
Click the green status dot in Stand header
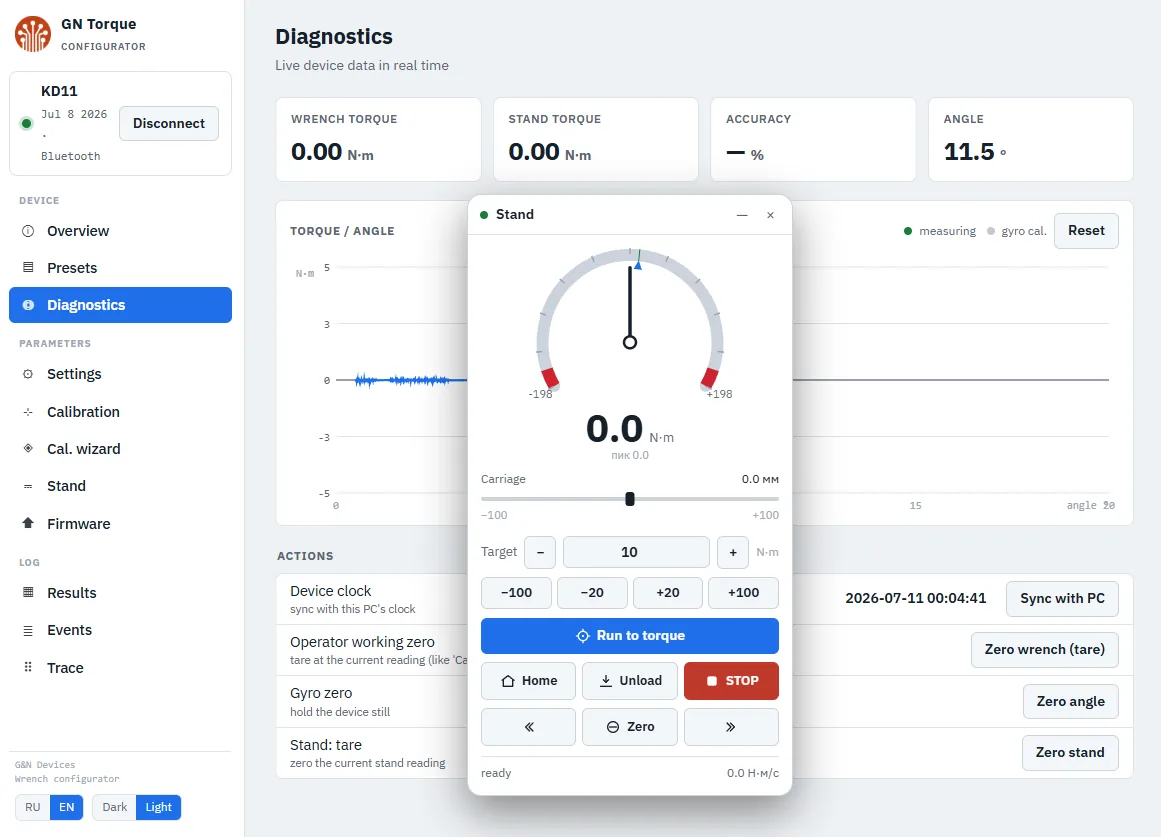pyautogui.click(x=484, y=215)
